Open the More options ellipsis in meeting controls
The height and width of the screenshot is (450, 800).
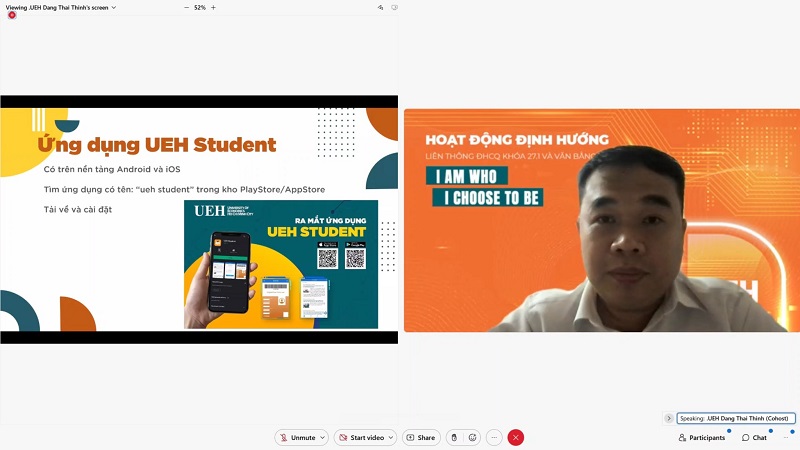494,437
